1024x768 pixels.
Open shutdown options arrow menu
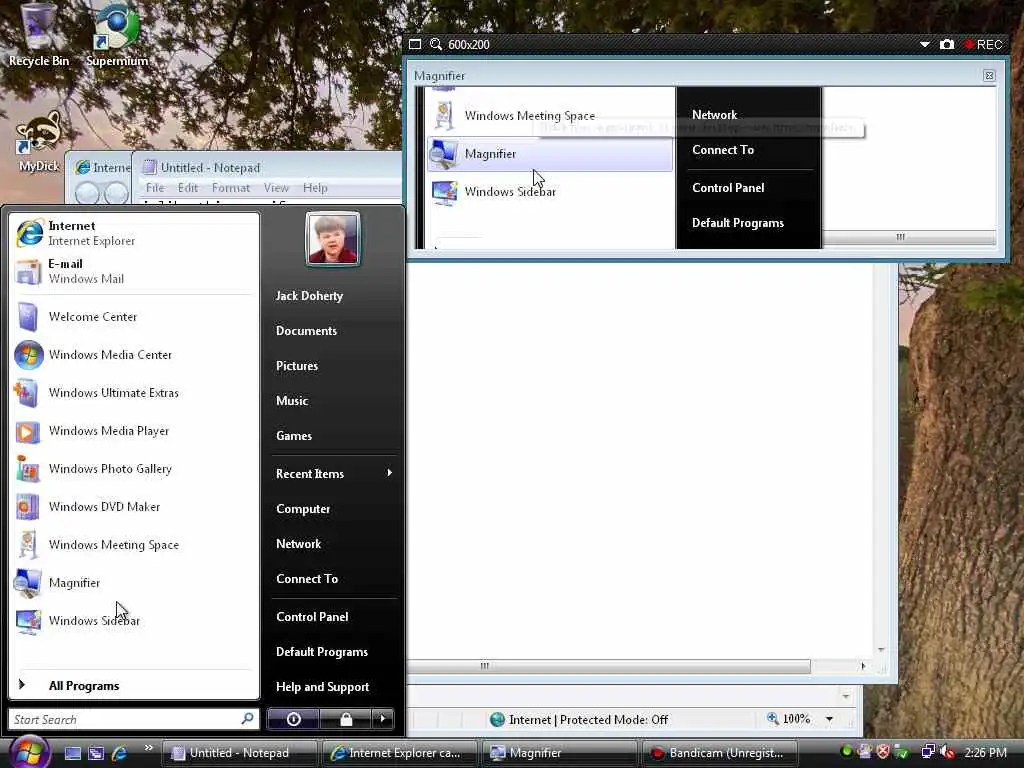point(383,719)
